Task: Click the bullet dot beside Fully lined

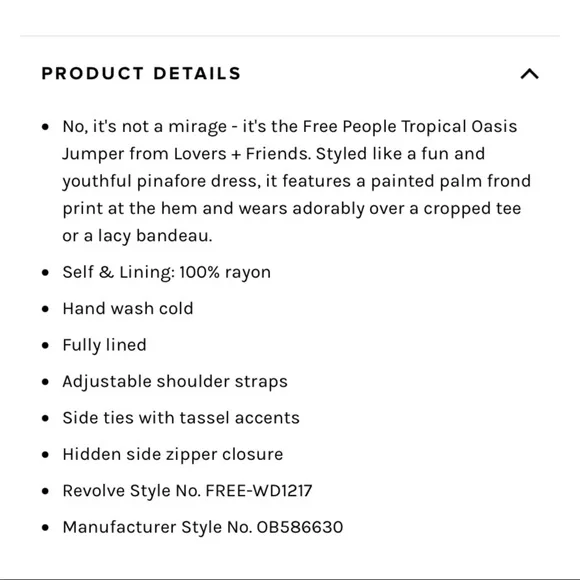Action: [x=45, y=345]
